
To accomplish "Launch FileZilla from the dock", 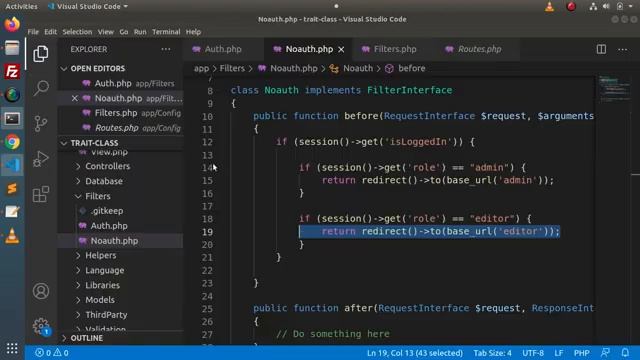I will click(x=12, y=71).
